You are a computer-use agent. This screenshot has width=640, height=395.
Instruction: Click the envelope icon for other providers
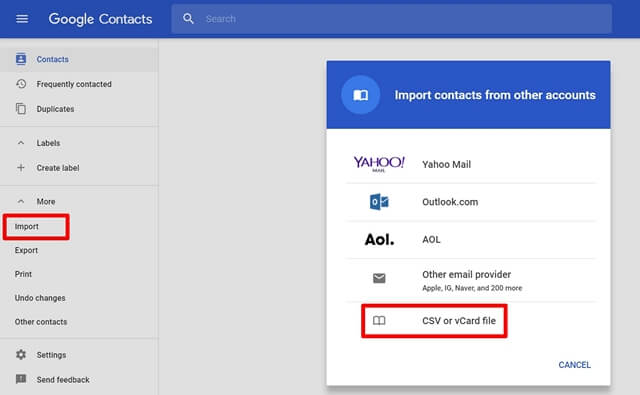[379, 278]
